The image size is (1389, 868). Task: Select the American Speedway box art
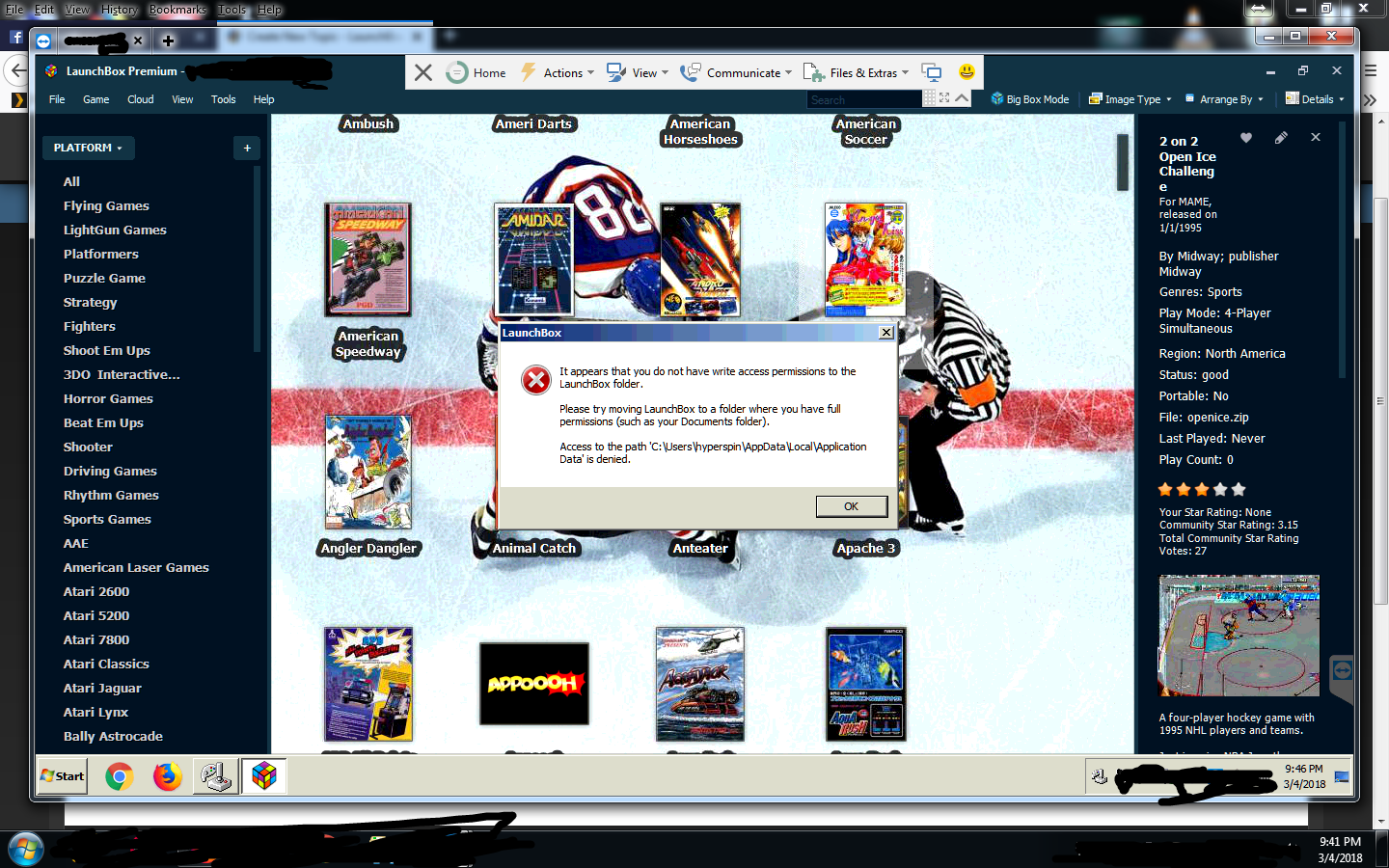click(368, 259)
